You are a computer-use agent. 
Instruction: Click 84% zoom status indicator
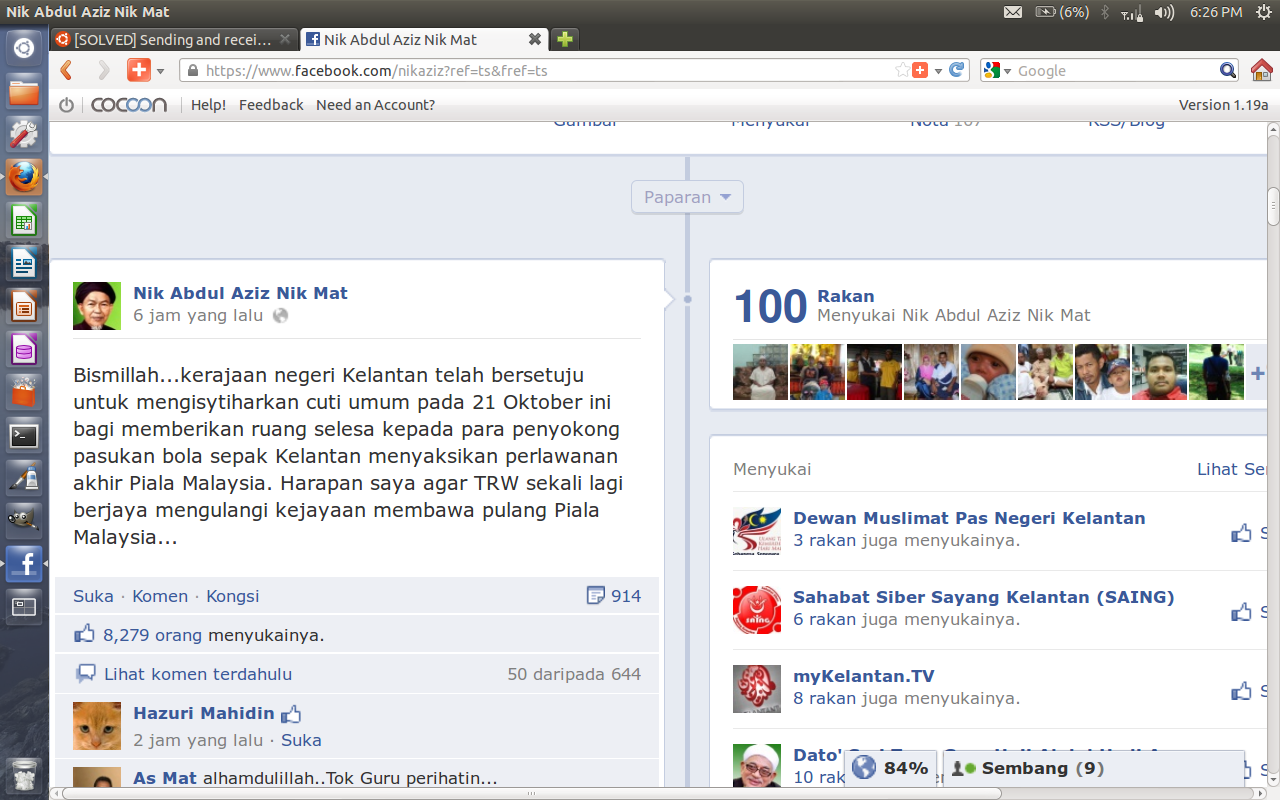coord(892,769)
